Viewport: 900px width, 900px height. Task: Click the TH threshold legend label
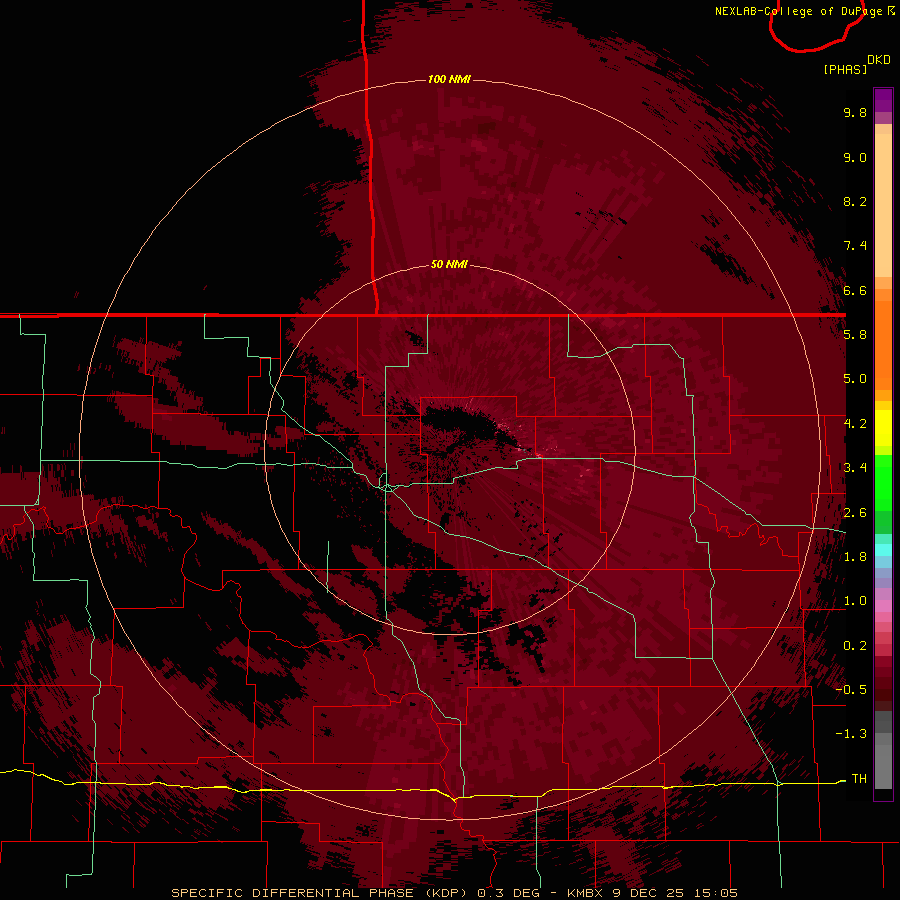859,779
